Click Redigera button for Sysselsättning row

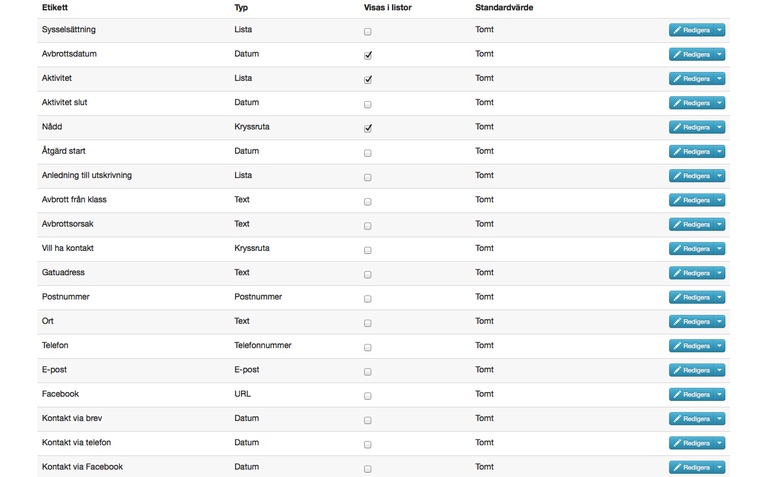coord(691,30)
